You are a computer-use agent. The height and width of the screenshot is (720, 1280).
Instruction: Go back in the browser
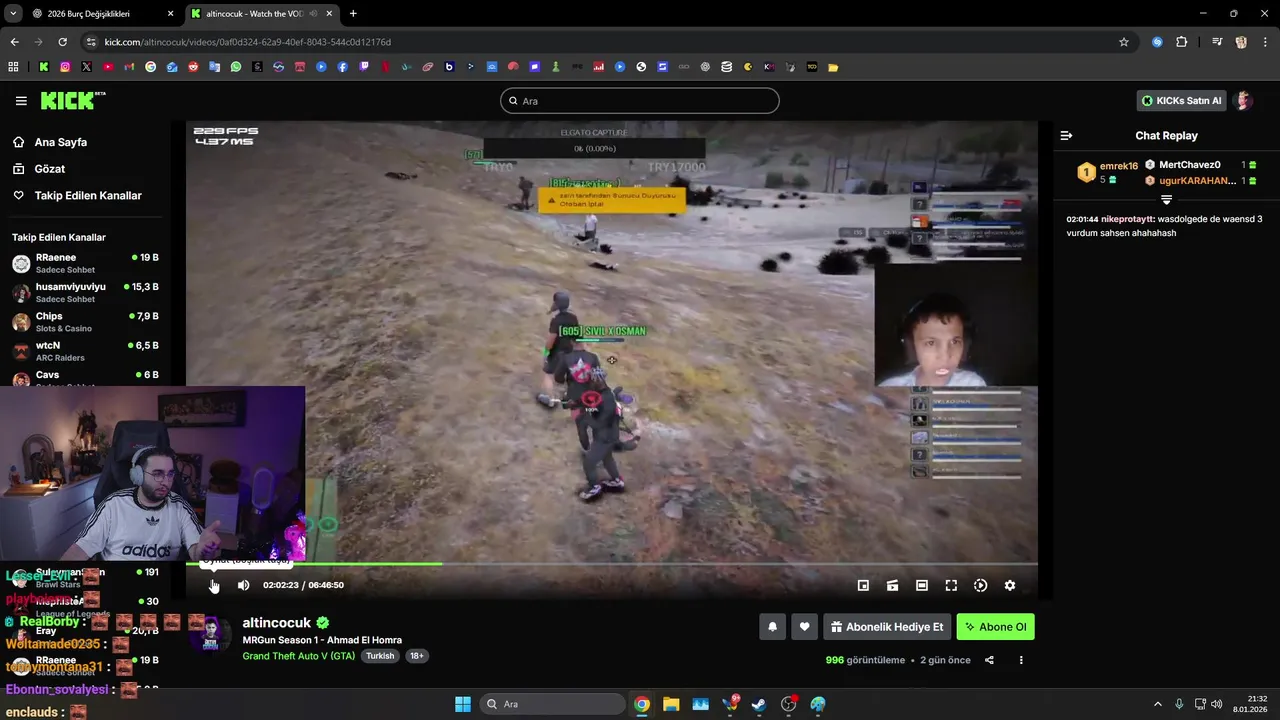click(x=14, y=42)
